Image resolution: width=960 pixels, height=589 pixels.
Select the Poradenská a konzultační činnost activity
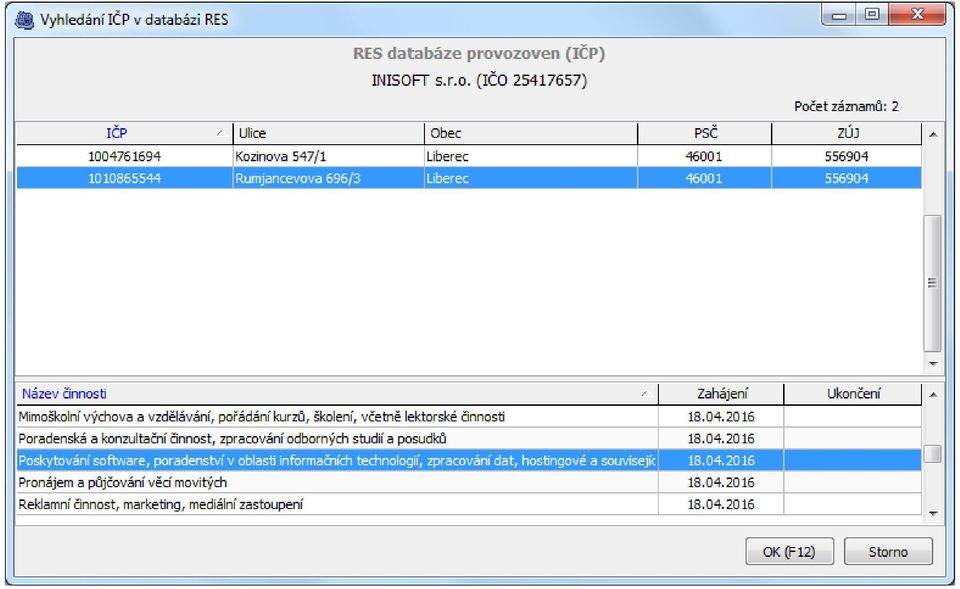pos(337,438)
